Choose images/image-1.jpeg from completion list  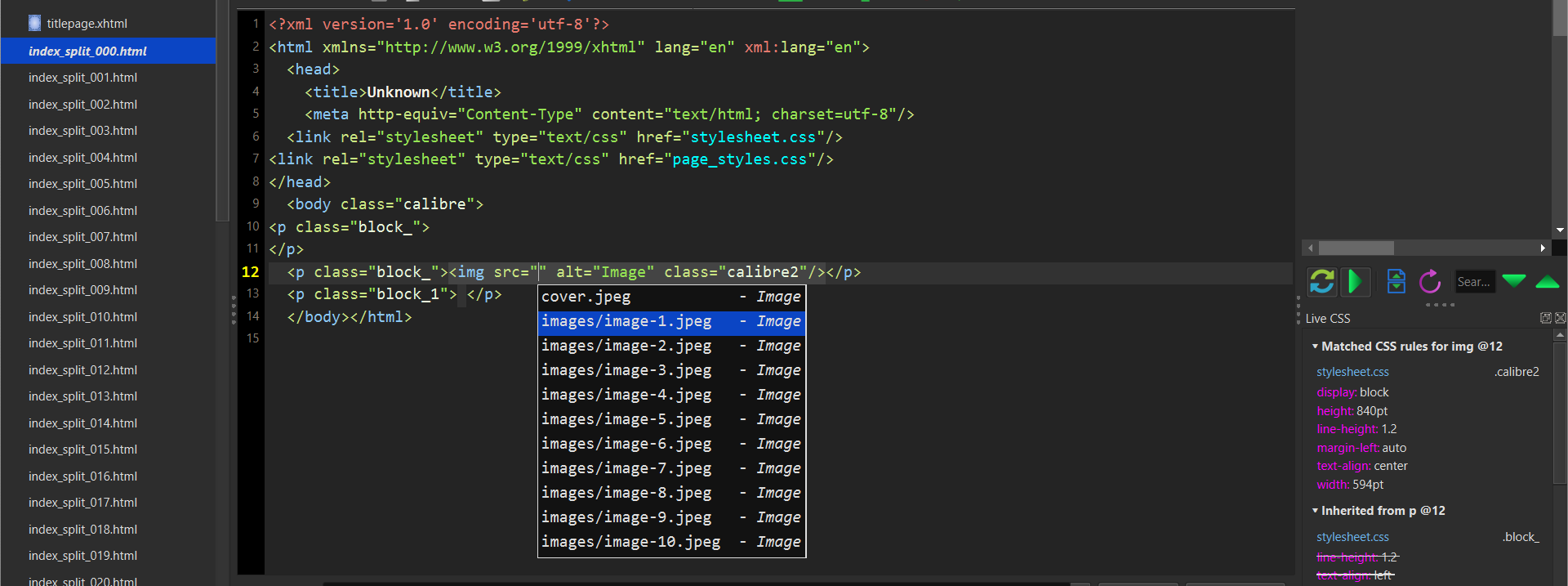pos(626,322)
